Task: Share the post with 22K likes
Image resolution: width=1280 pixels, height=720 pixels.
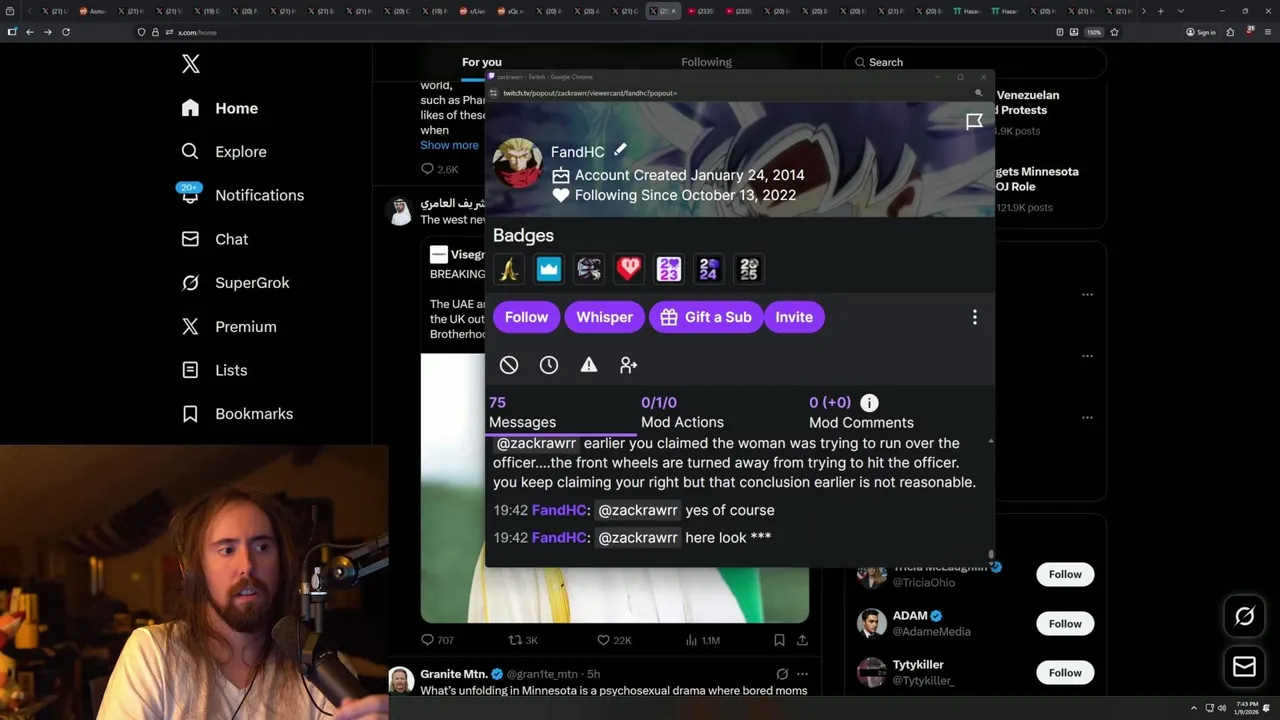Action: [802, 640]
